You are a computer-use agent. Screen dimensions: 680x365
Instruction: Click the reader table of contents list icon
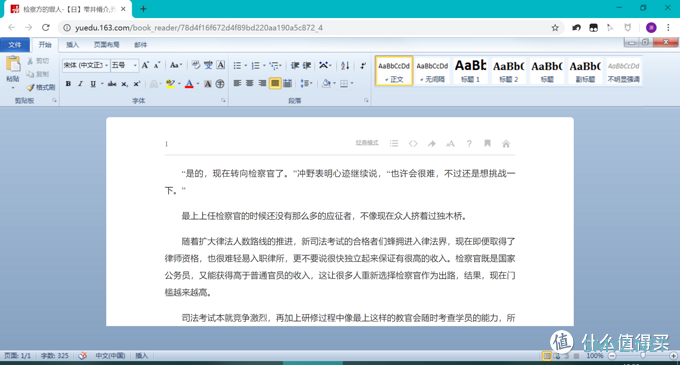click(x=394, y=143)
